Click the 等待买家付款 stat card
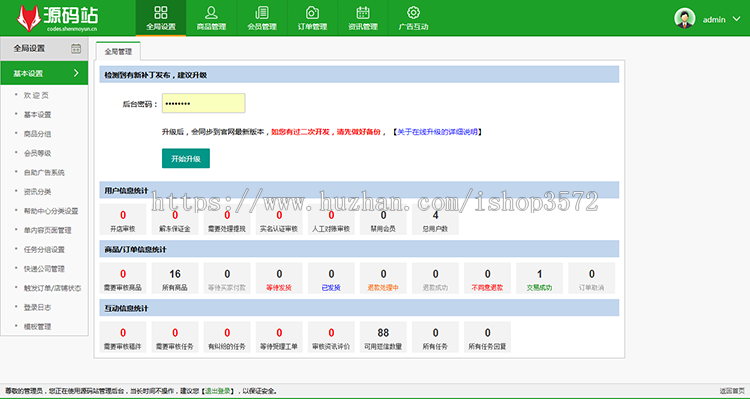This screenshot has width=750, height=399. click(227, 278)
